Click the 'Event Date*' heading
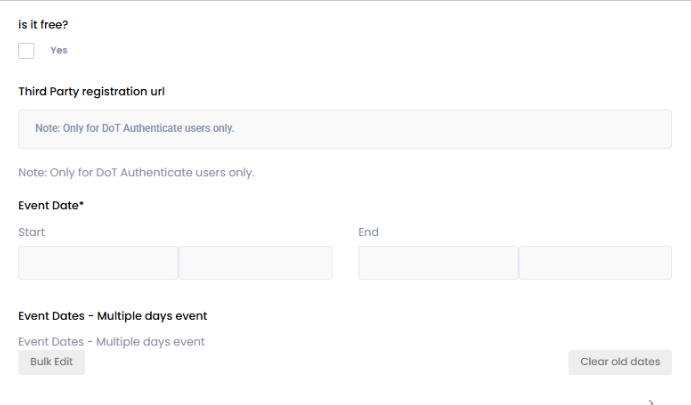 click(51, 205)
